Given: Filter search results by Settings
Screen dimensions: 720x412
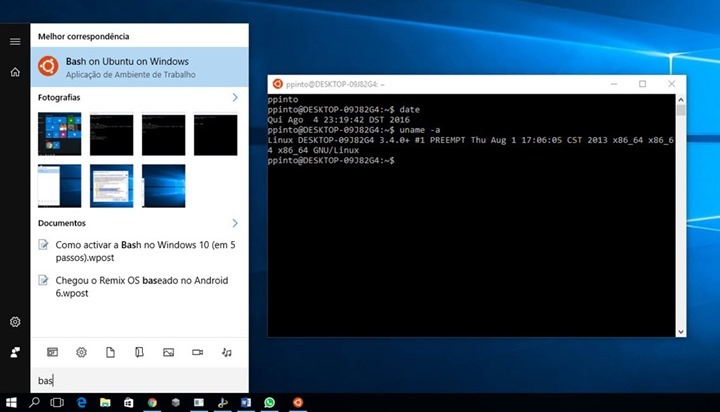Looking at the screenshot, I should [x=81, y=352].
